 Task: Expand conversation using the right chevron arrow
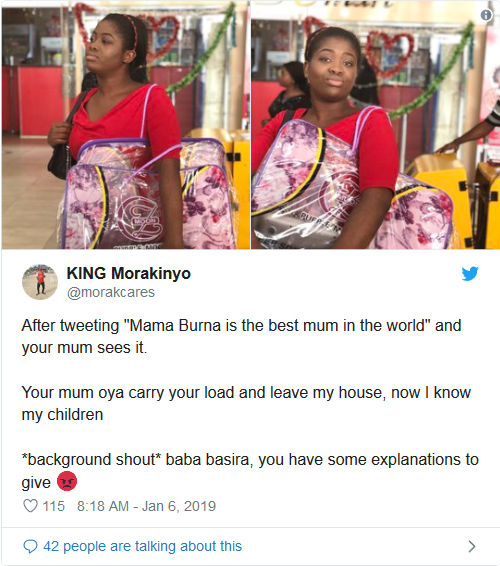(x=471, y=547)
